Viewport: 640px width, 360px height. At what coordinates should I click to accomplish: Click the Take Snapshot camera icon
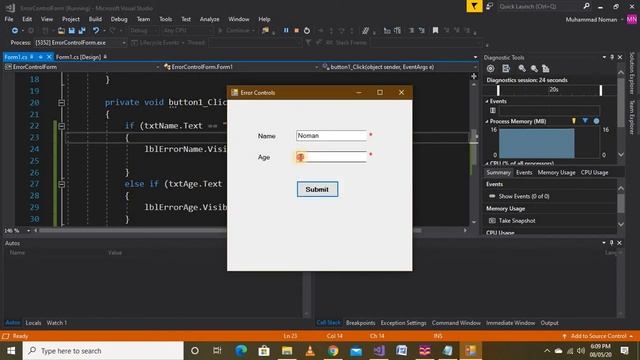(x=492, y=221)
